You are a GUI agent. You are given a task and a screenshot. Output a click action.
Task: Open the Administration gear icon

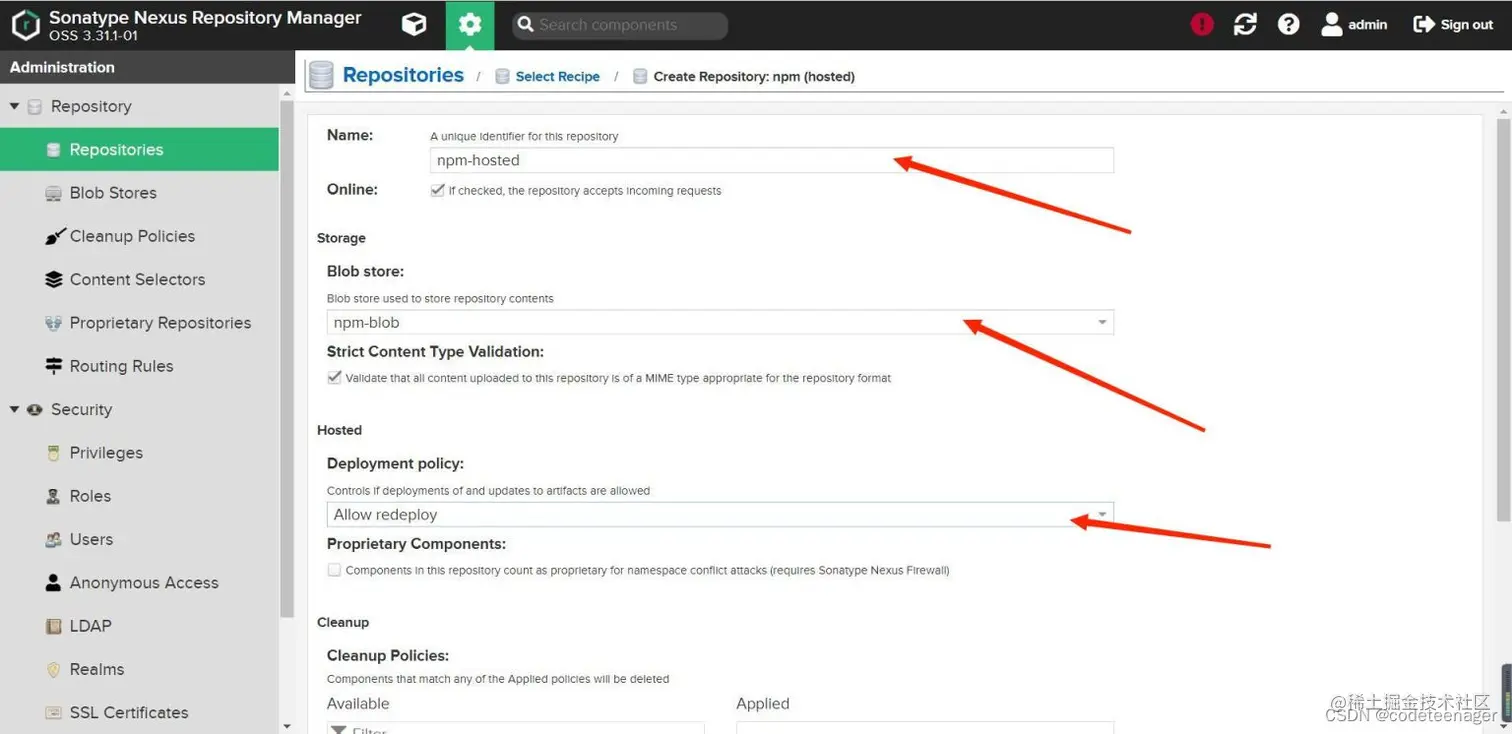470,25
